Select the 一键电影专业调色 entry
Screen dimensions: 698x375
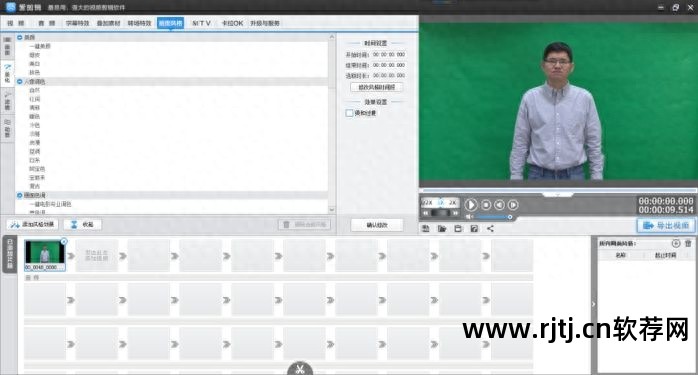(50, 204)
